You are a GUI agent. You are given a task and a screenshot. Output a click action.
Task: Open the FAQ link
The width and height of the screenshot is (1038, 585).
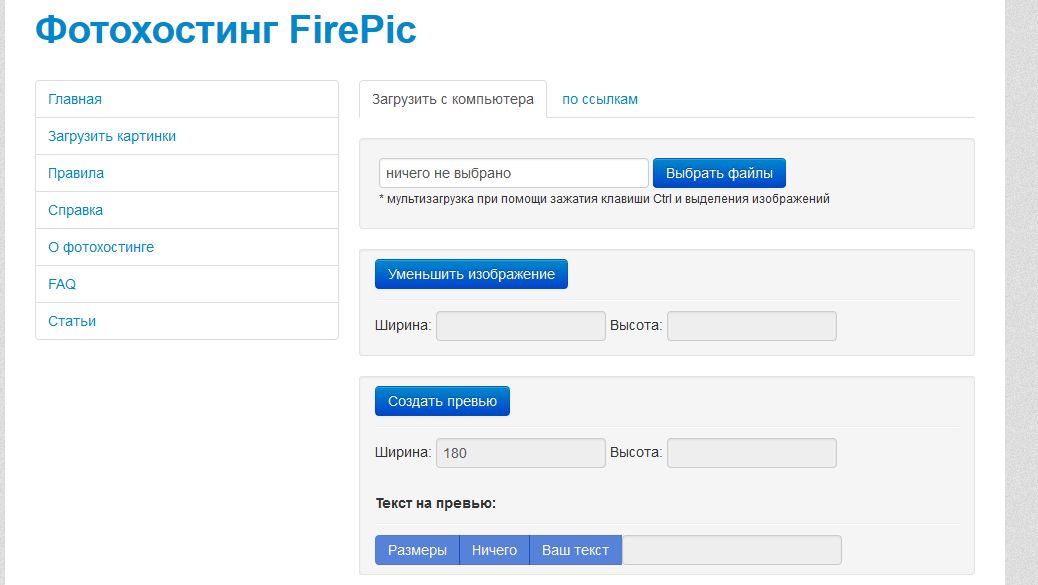pyautogui.click(x=187, y=285)
